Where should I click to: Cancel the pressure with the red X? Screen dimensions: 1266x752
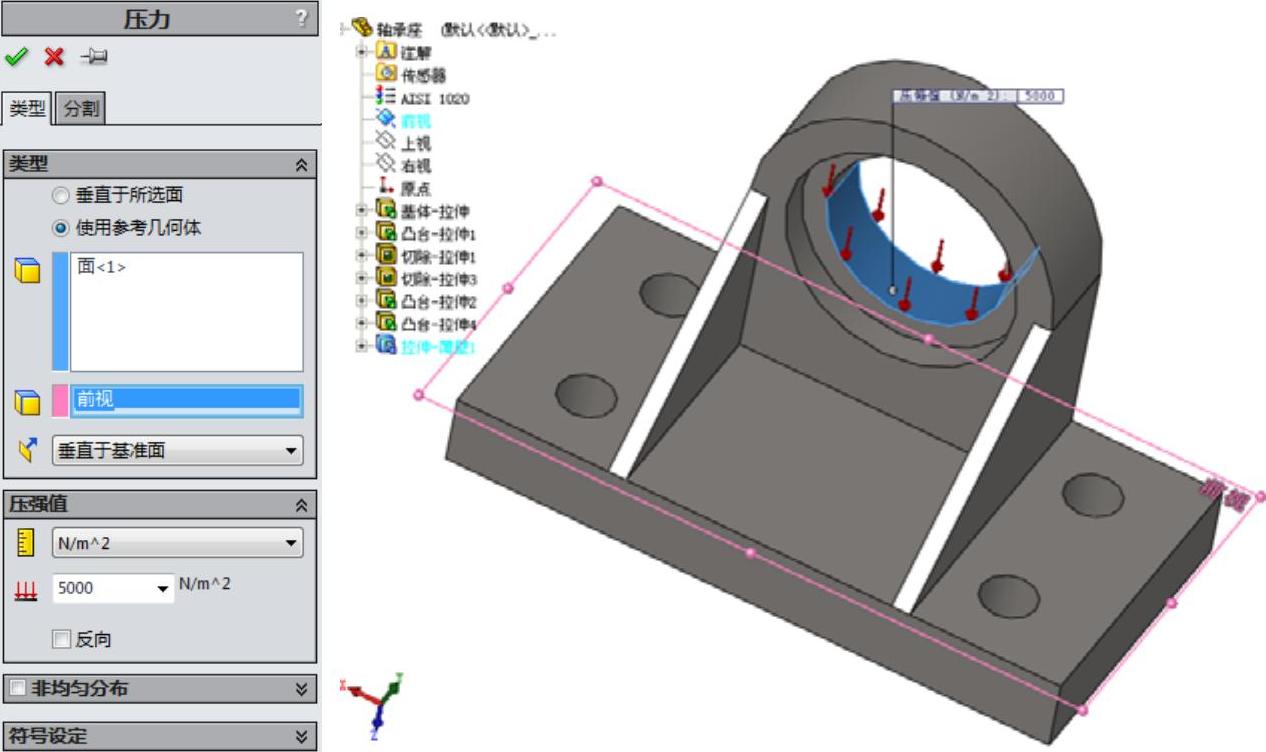click(54, 57)
